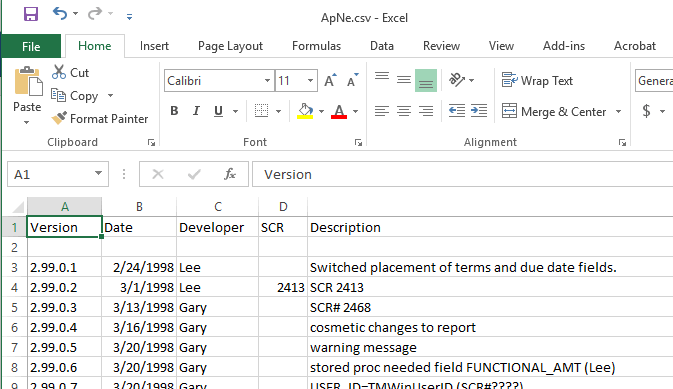Click the Increase Indent icon
673x389 pixels.
479,111
